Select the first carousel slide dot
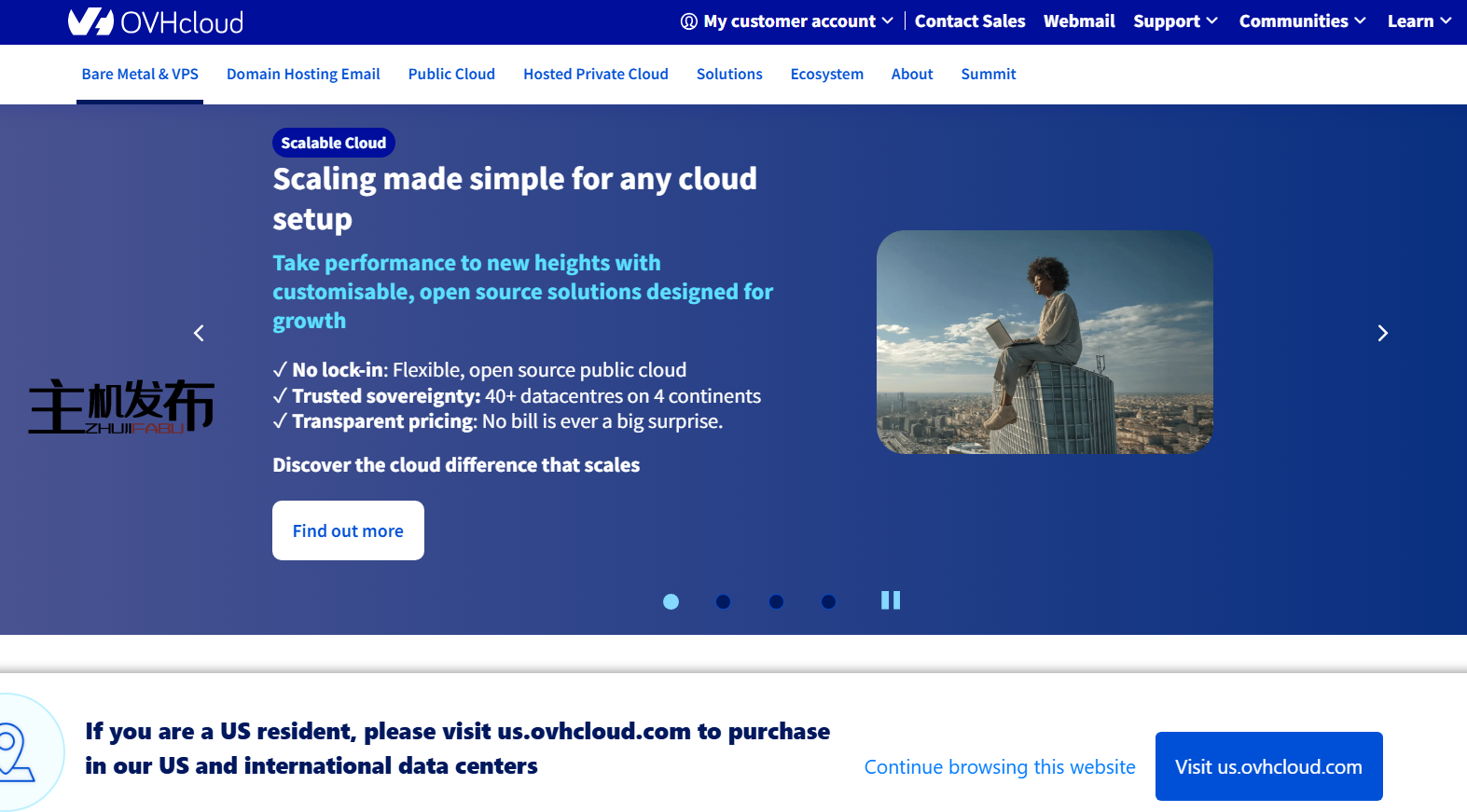This screenshot has height=812, width=1467. click(671, 601)
